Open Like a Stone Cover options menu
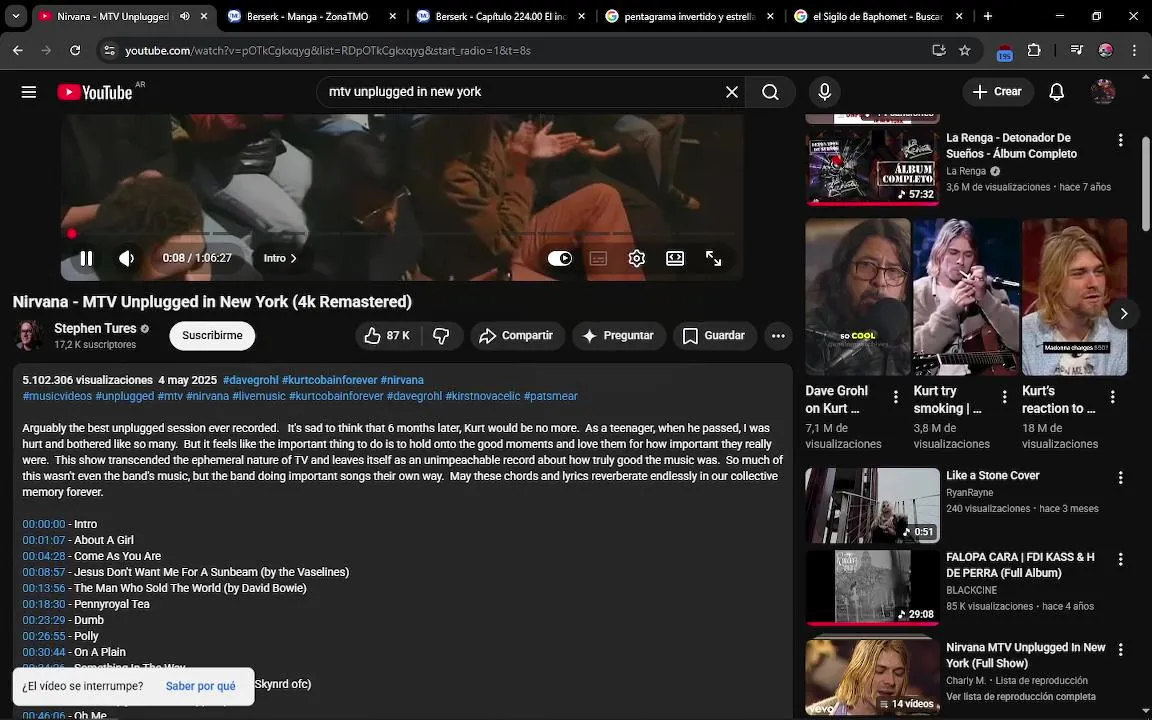 pyautogui.click(x=1120, y=478)
